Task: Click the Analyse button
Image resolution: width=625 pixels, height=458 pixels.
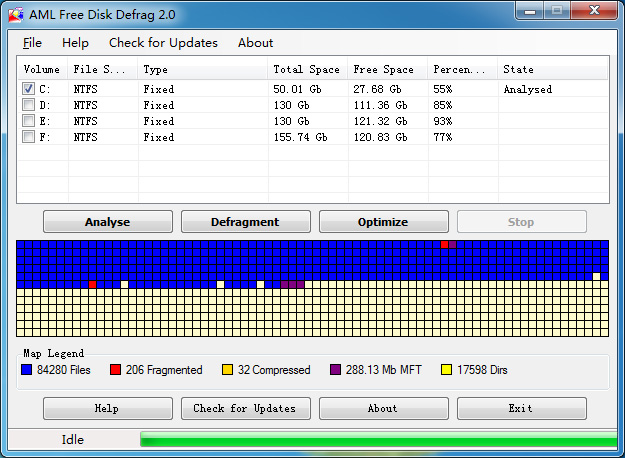Action: coord(108,222)
